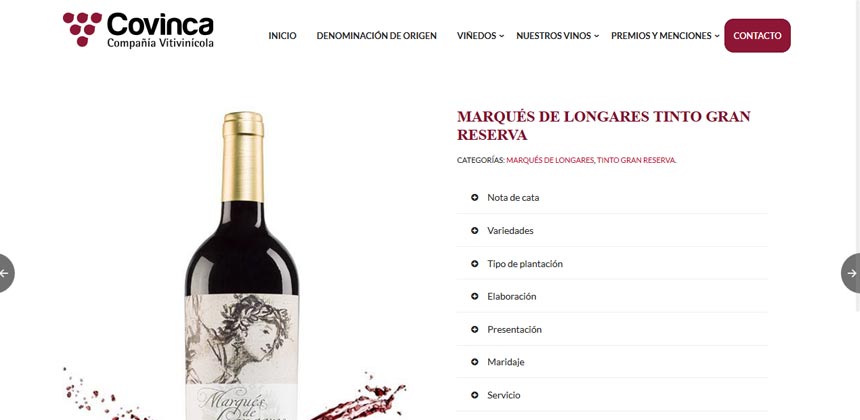The width and height of the screenshot is (860, 420).
Task: Click the Covinca grape logo
Action: pos(138,30)
